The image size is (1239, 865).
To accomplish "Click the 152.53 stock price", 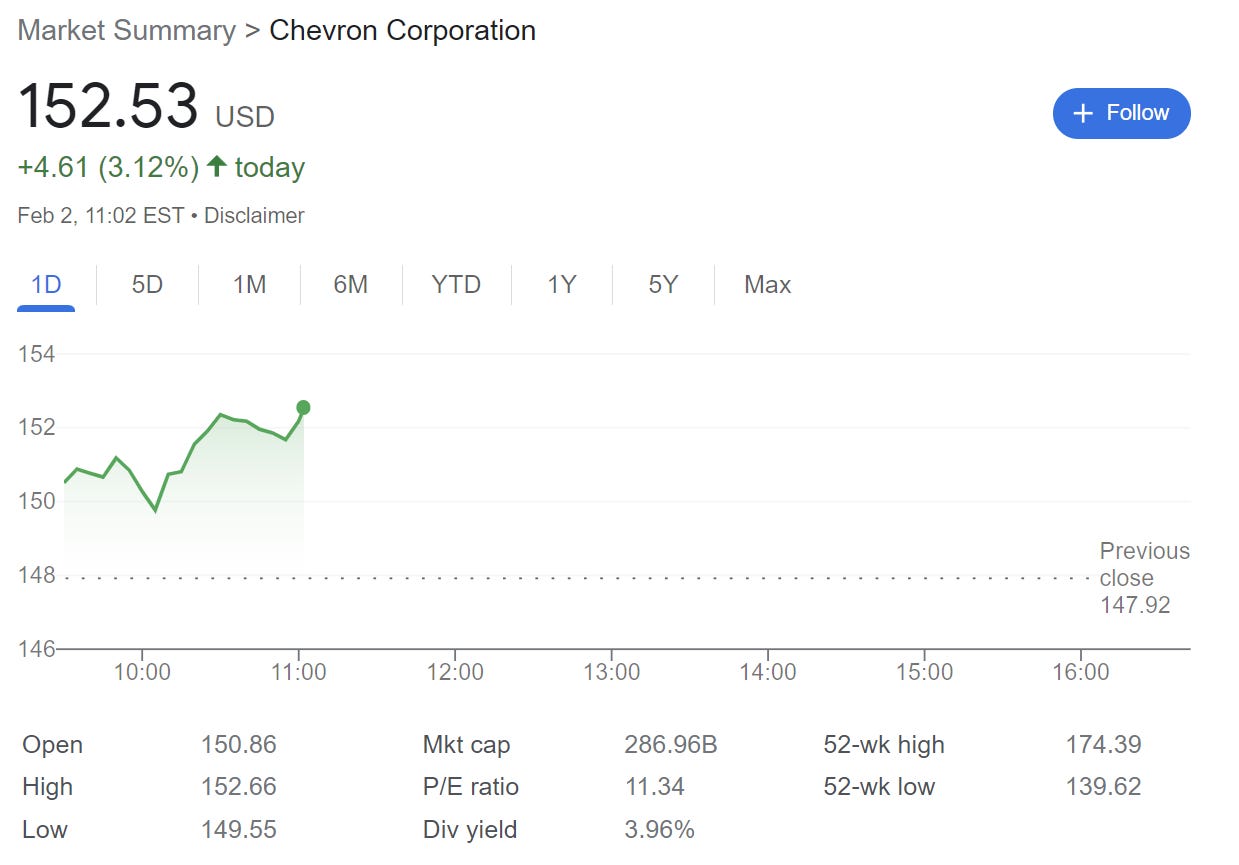I will tap(108, 107).
